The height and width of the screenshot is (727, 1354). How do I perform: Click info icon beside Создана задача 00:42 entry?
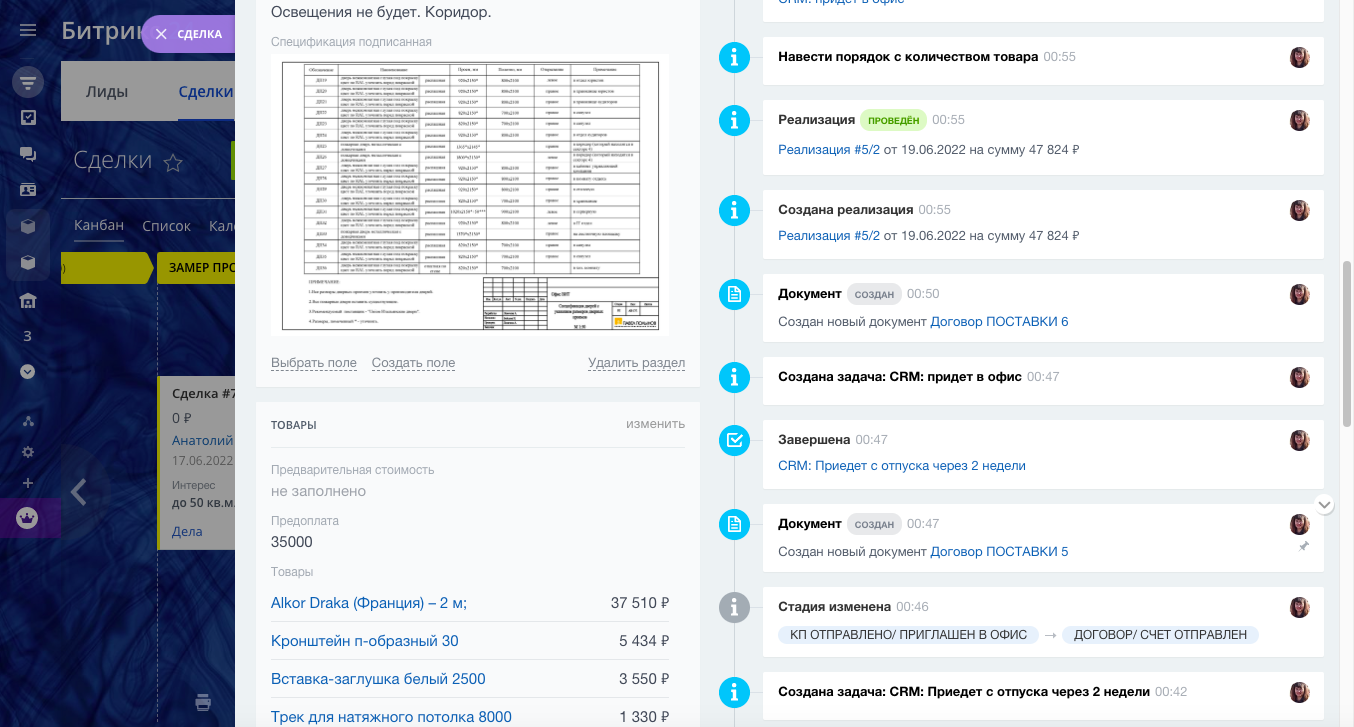point(735,692)
